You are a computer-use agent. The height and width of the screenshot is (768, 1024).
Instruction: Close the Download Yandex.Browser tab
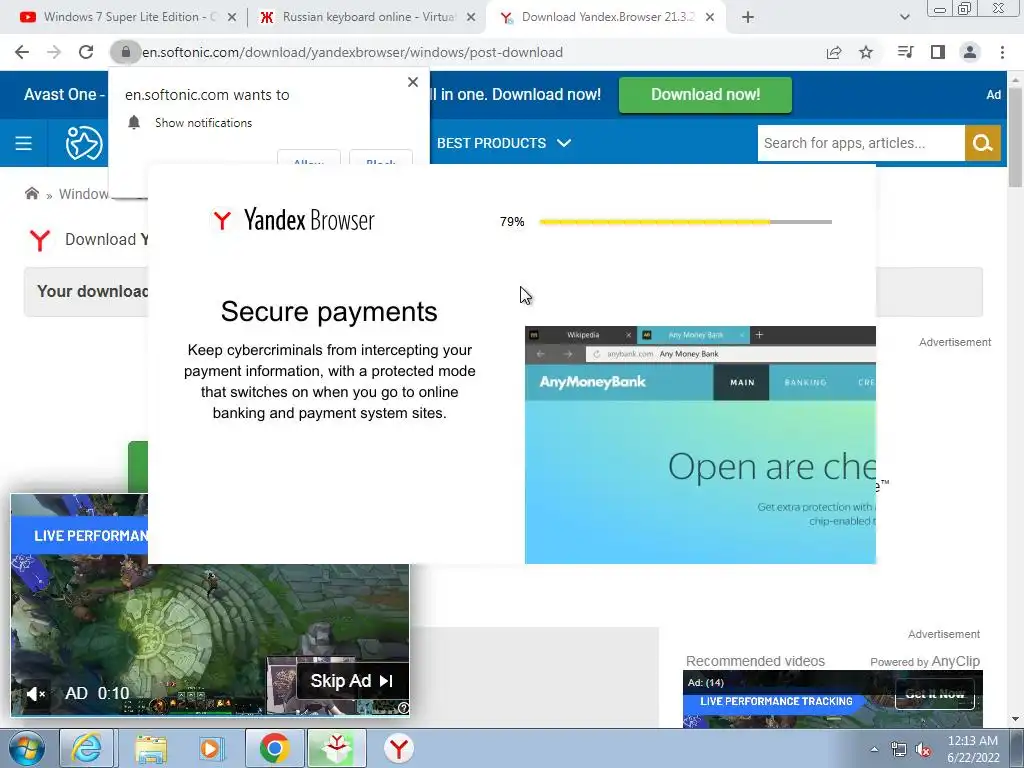tap(710, 18)
